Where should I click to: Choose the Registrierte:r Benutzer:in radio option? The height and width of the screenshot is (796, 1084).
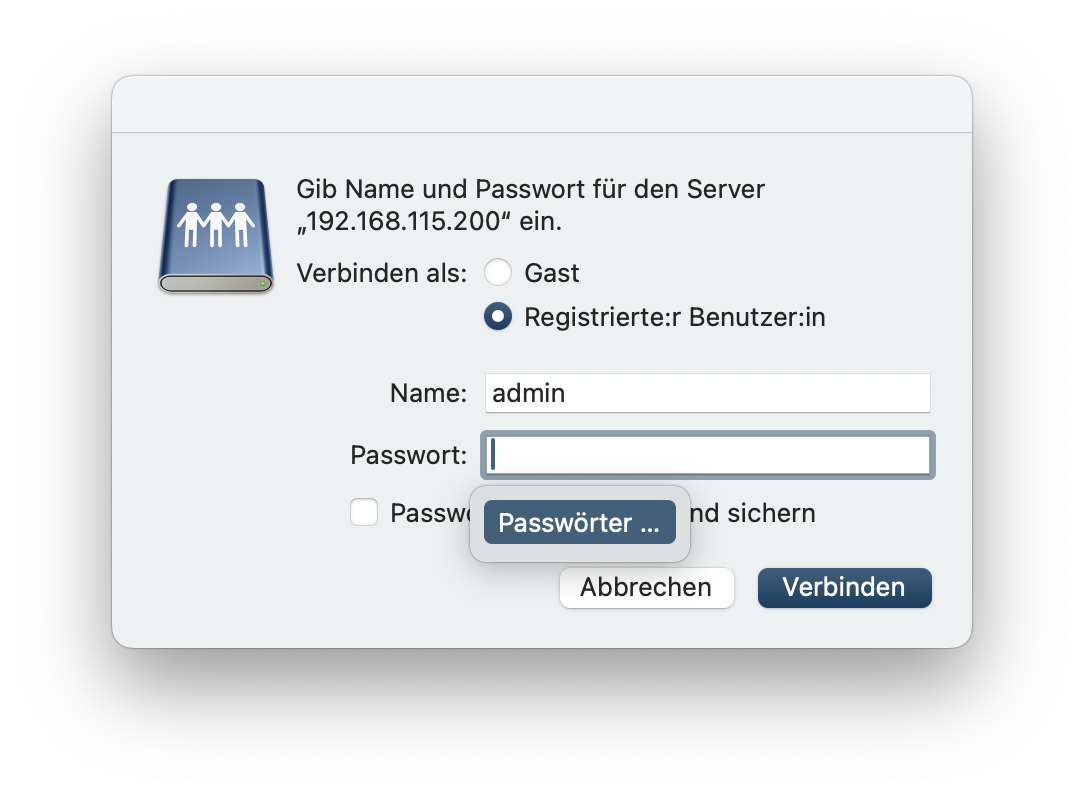pyautogui.click(x=498, y=317)
